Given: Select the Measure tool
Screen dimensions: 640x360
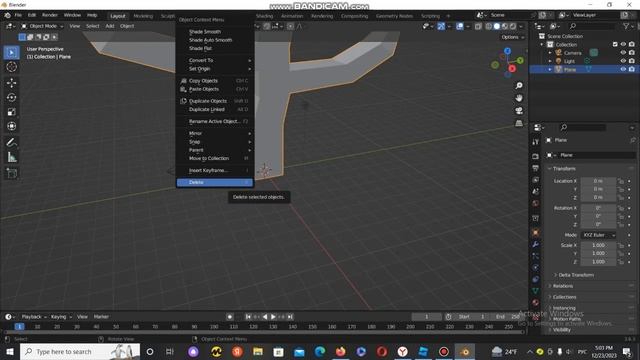Looking at the screenshot, I should click(11, 157).
